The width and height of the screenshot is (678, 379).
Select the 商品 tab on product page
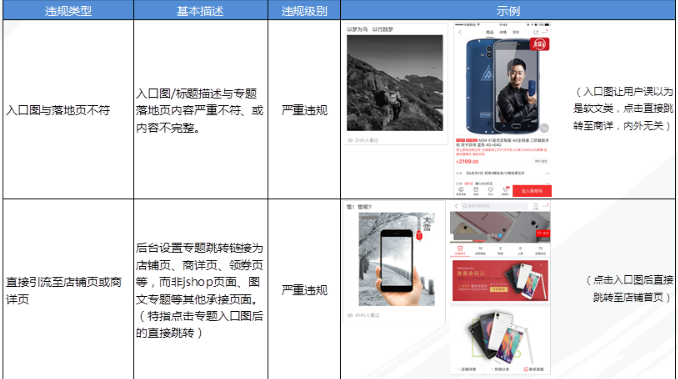coord(489,32)
